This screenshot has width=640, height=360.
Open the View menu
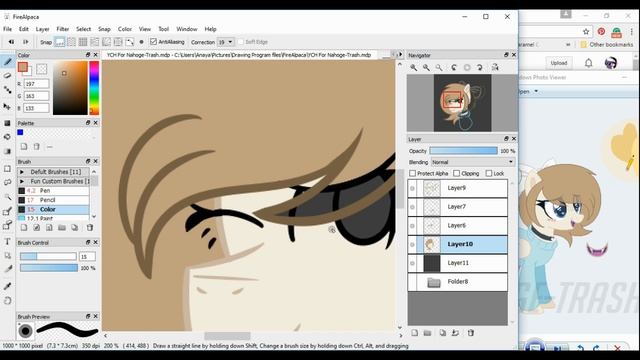tap(144, 29)
